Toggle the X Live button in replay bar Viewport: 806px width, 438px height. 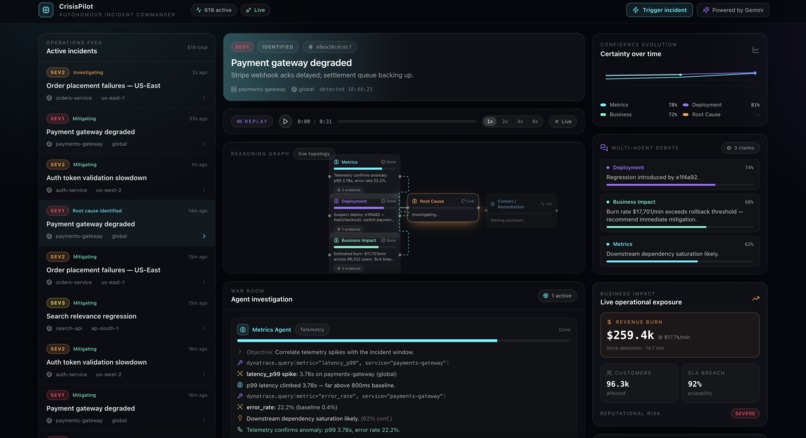point(563,121)
